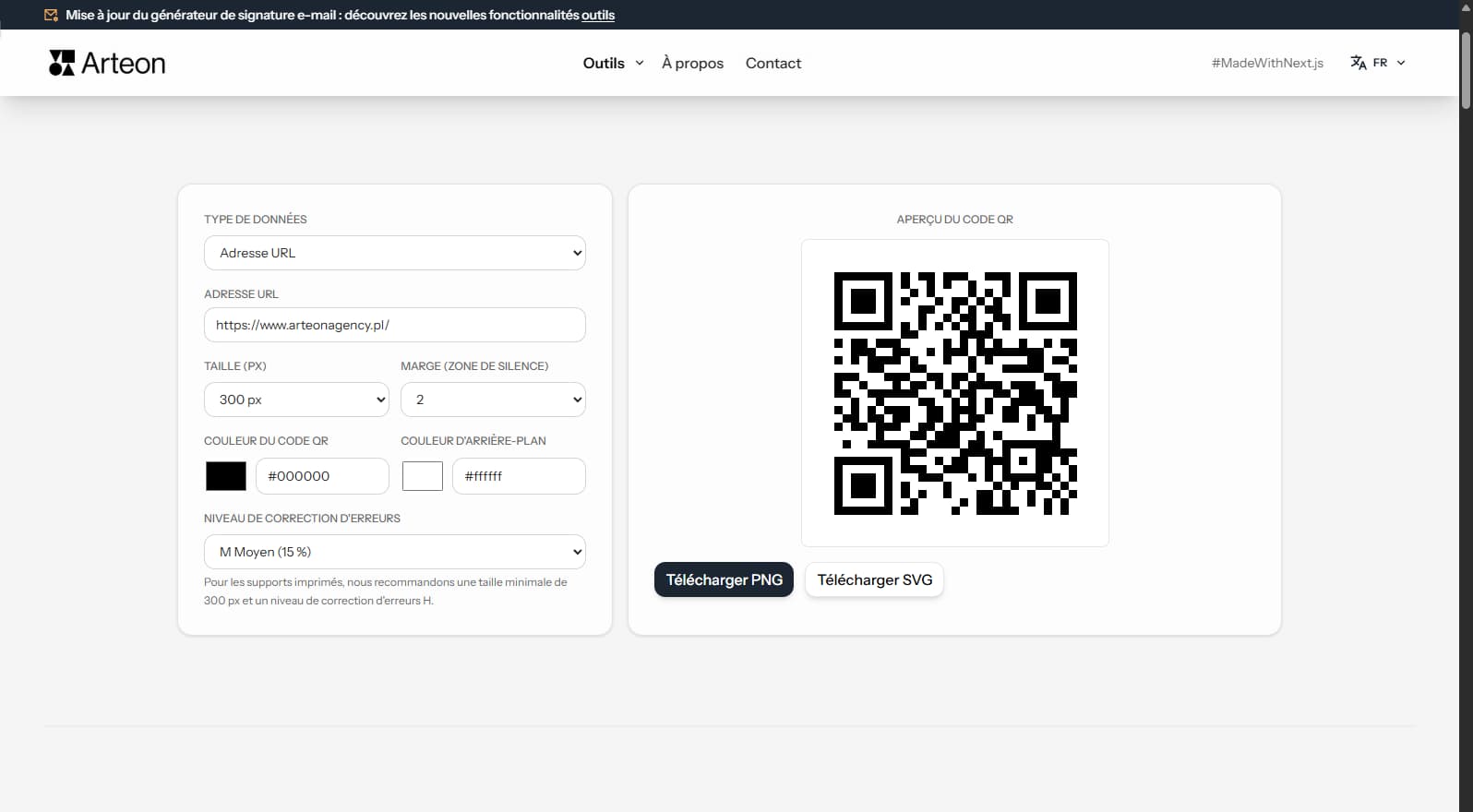This screenshot has width=1473, height=812.
Task: Expand the chevron next to Outils
Action: point(640,63)
